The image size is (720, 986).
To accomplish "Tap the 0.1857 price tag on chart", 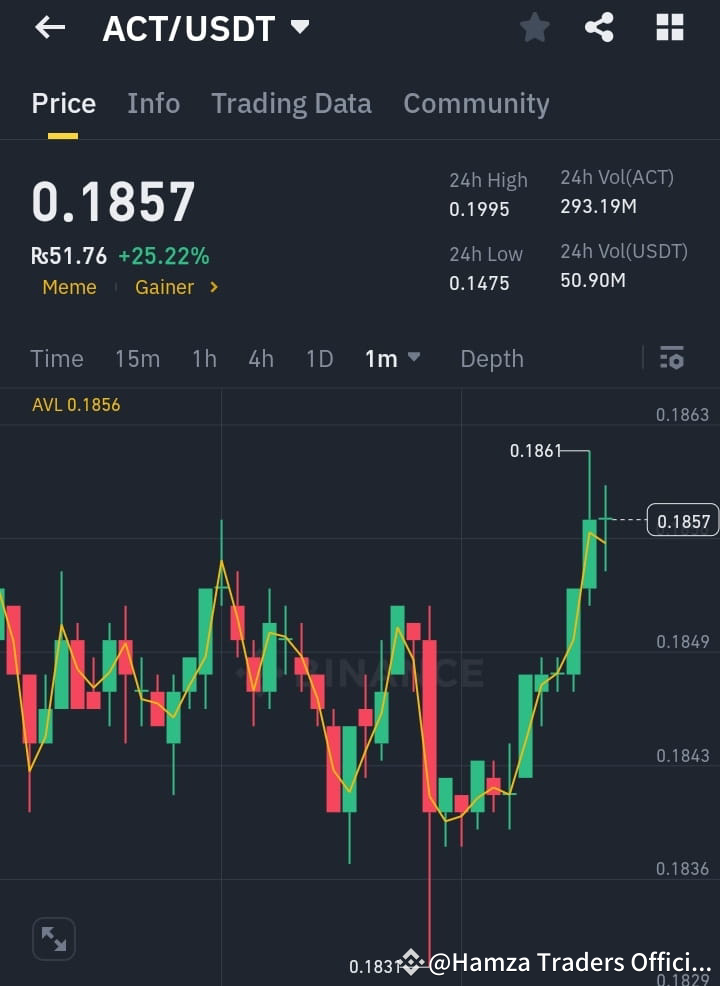I will pyautogui.click(x=683, y=520).
